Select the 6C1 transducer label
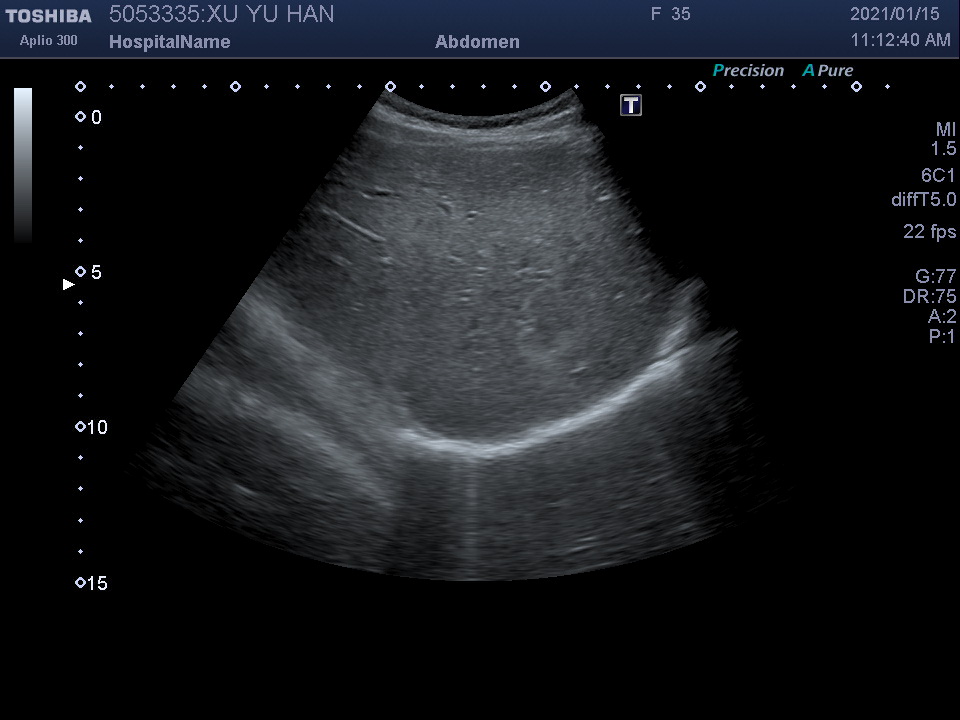The width and height of the screenshot is (960, 720). (x=938, y=175)
